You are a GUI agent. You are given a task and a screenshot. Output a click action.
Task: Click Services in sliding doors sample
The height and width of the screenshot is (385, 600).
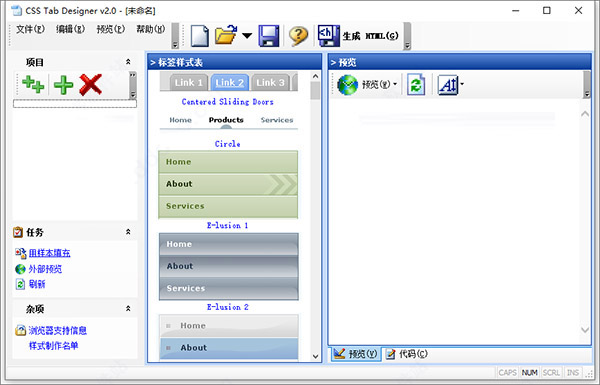pos(277,120)
